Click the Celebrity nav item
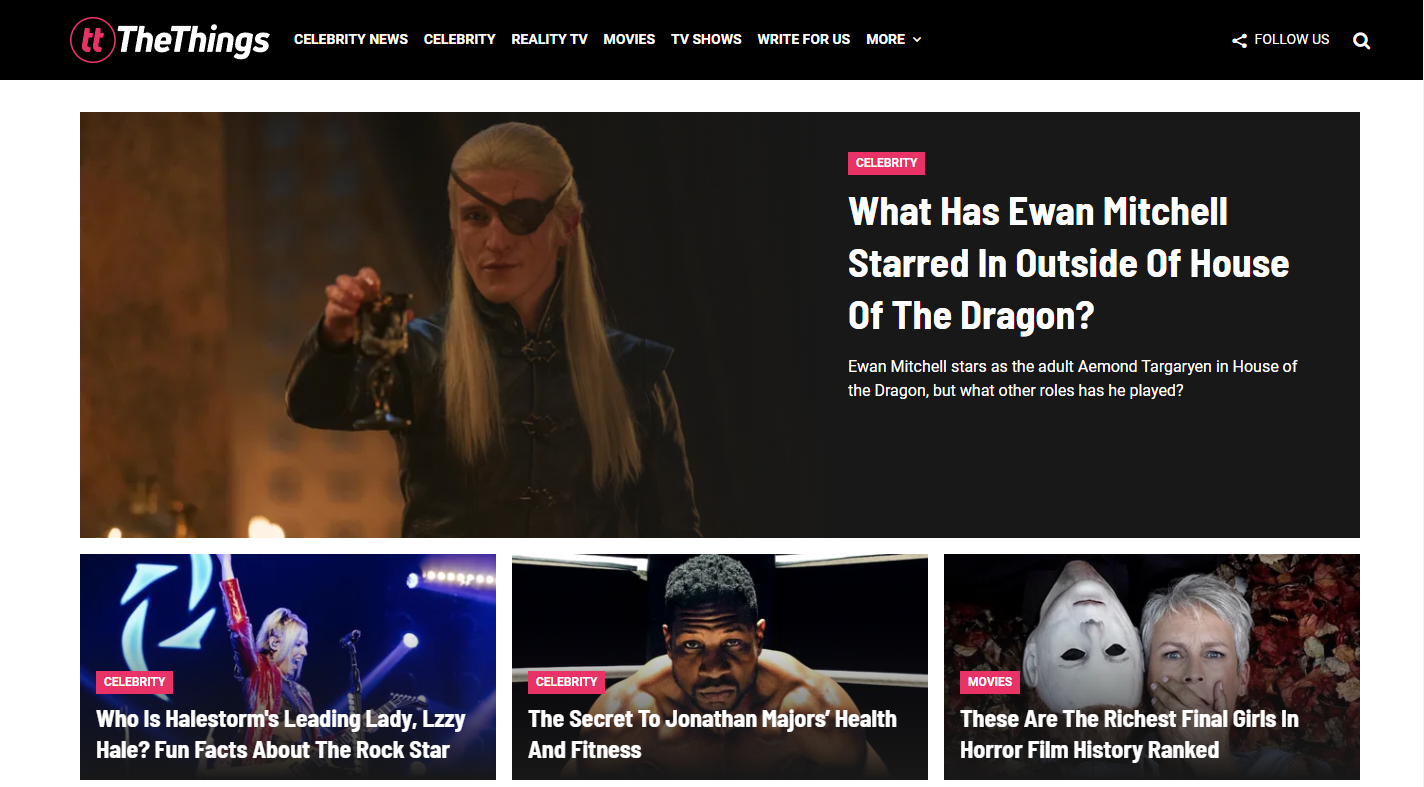Image resolution: width=1424 pixels, height=787 pixels. tap(459, 39)
